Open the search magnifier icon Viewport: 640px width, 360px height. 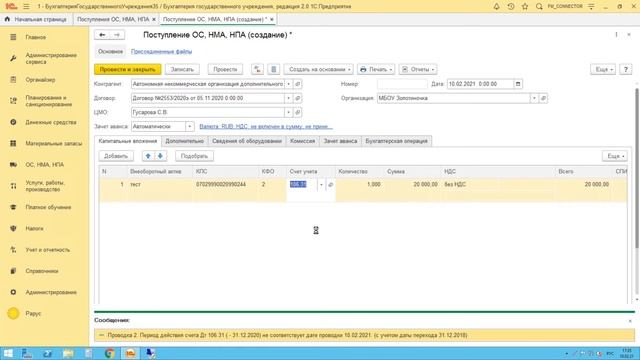click(x=539, y=7)
